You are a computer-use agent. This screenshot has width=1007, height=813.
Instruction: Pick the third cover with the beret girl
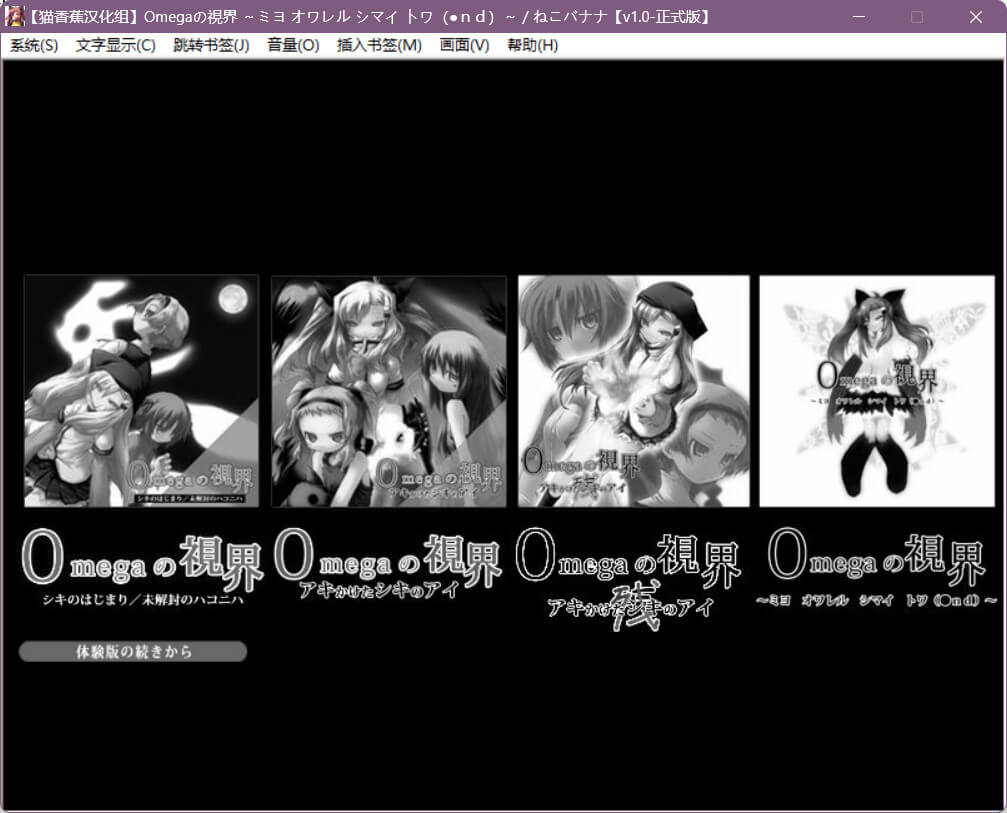click(633, 391)
